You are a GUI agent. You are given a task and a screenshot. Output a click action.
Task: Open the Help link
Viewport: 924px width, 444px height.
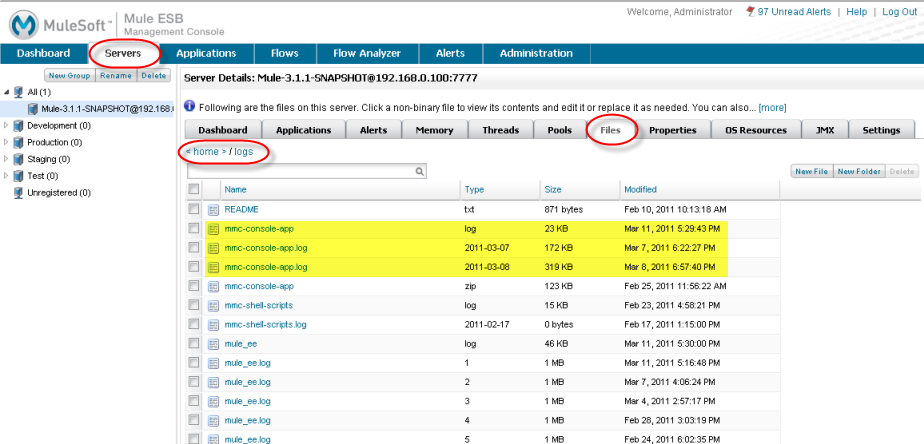(856, 12)
